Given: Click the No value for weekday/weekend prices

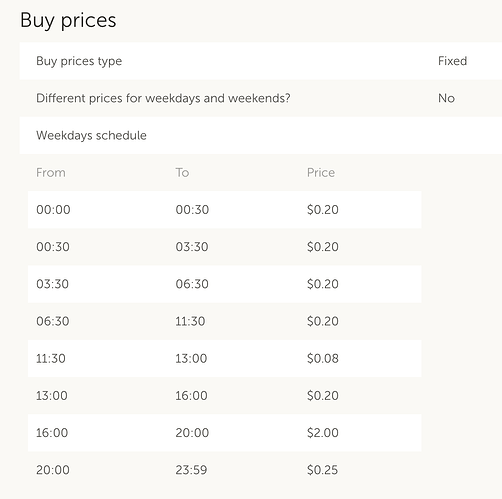Looking at the screenshot, I should click(x=446, y=98).
